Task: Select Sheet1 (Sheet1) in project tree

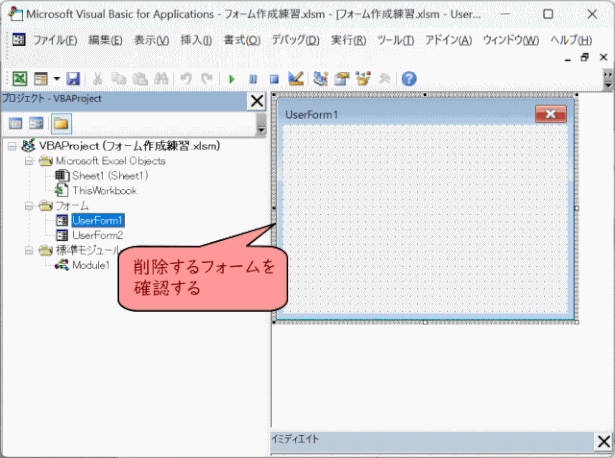Action: click(110, 176)
